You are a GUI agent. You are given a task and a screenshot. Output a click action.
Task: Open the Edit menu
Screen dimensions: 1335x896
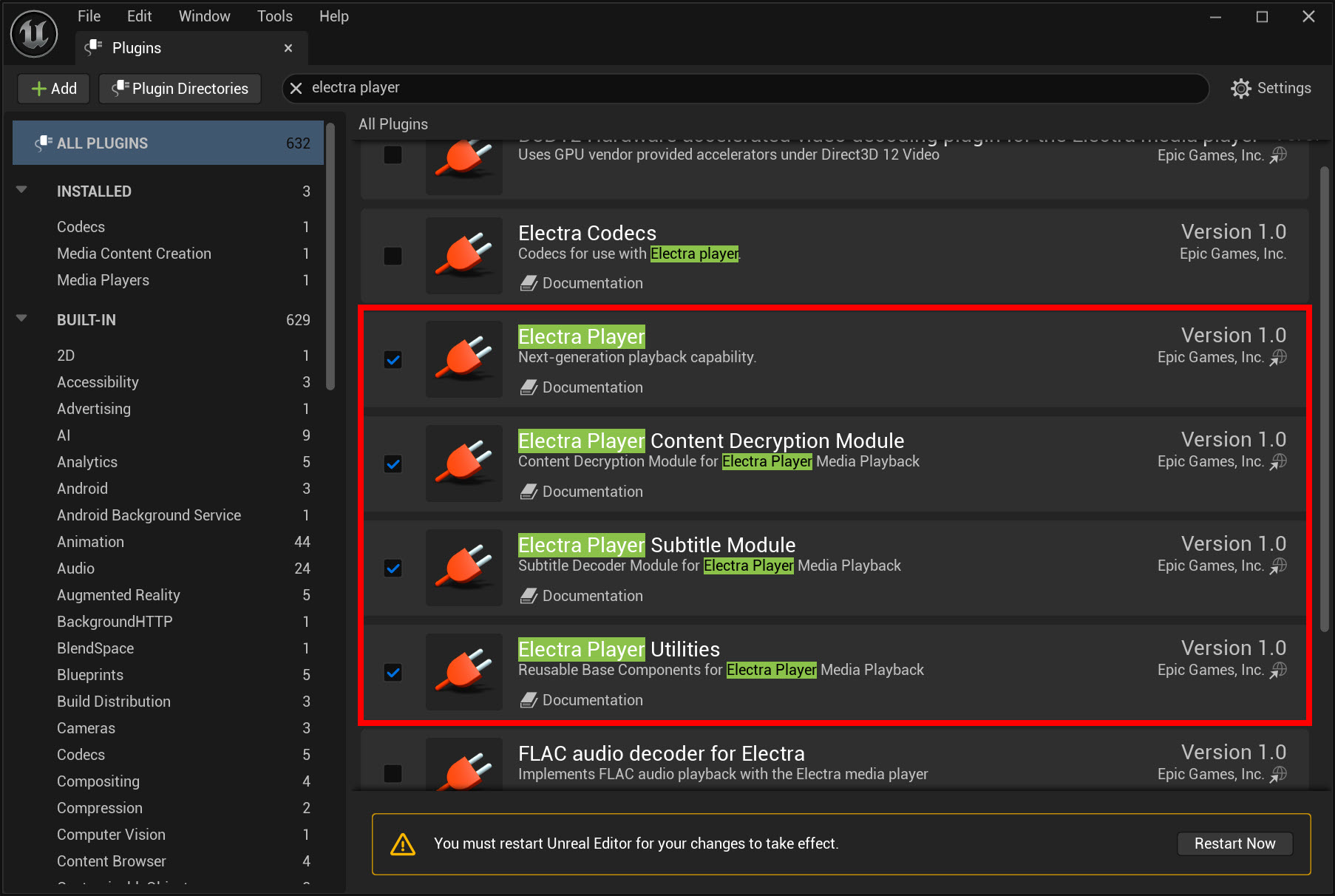pyautogui.click(x=139, y=16)
